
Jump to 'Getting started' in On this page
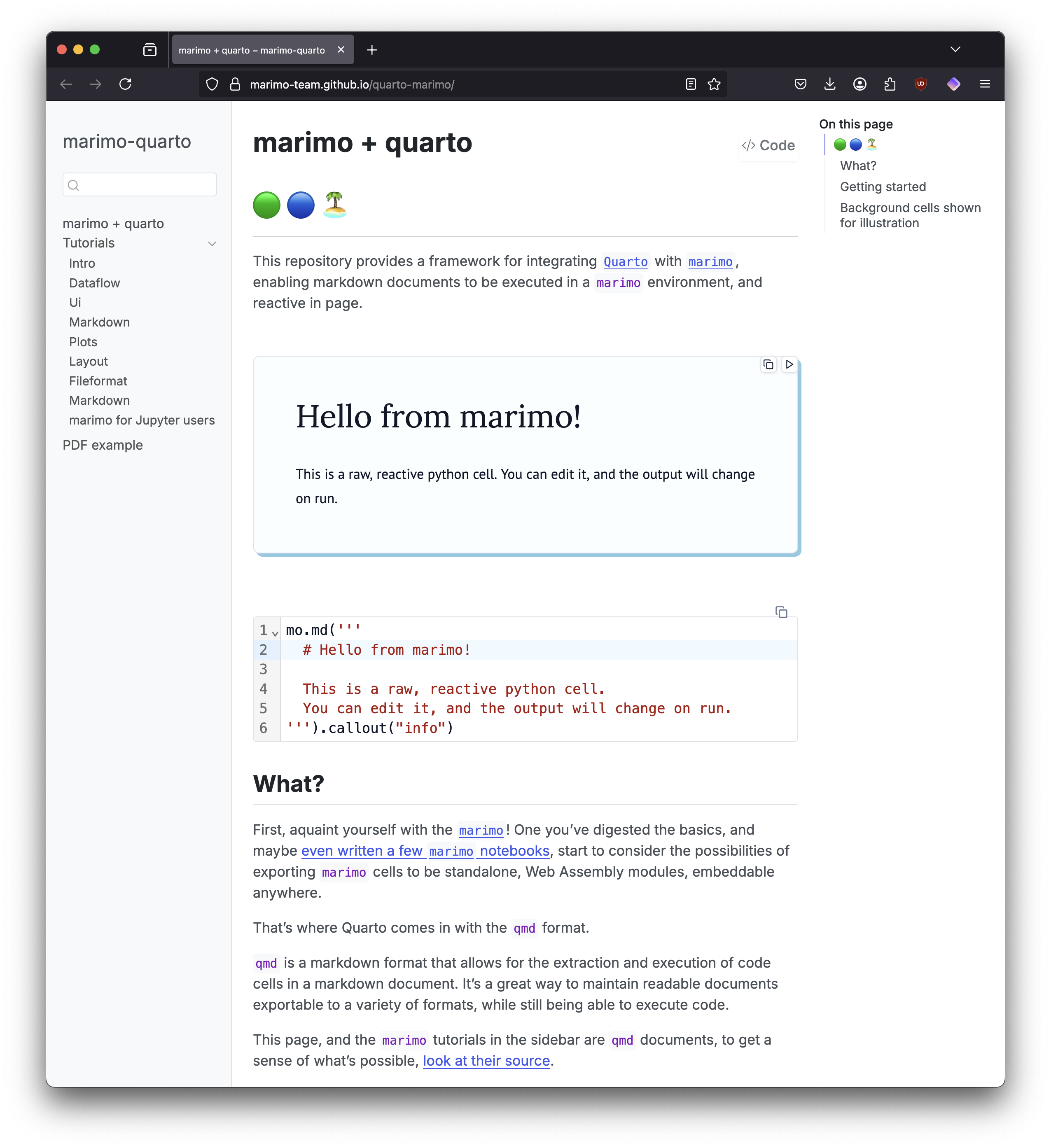[x=883, y=187]
